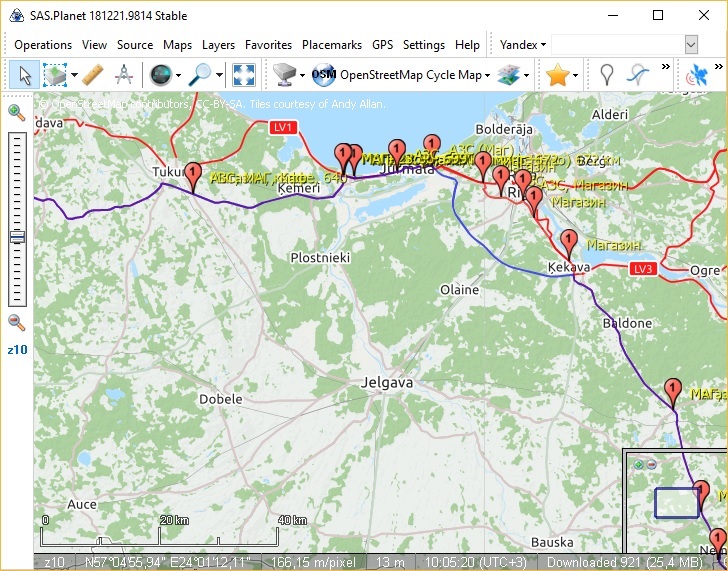Viewport: 728px width, 571px height.
Task: Expand the magnifier tool dropdown arrow
Action: click(219, 75)
